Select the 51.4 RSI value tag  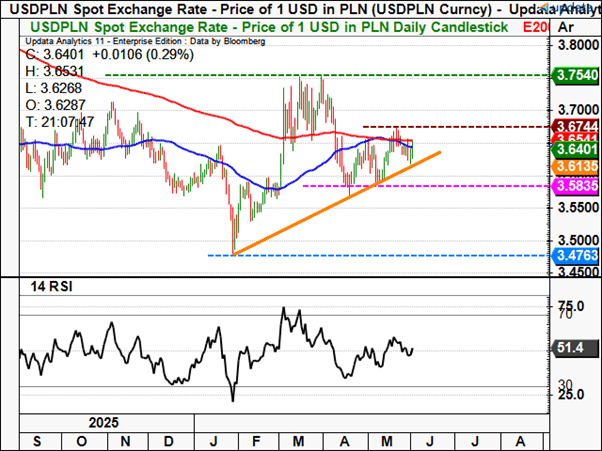pos(575,348)
